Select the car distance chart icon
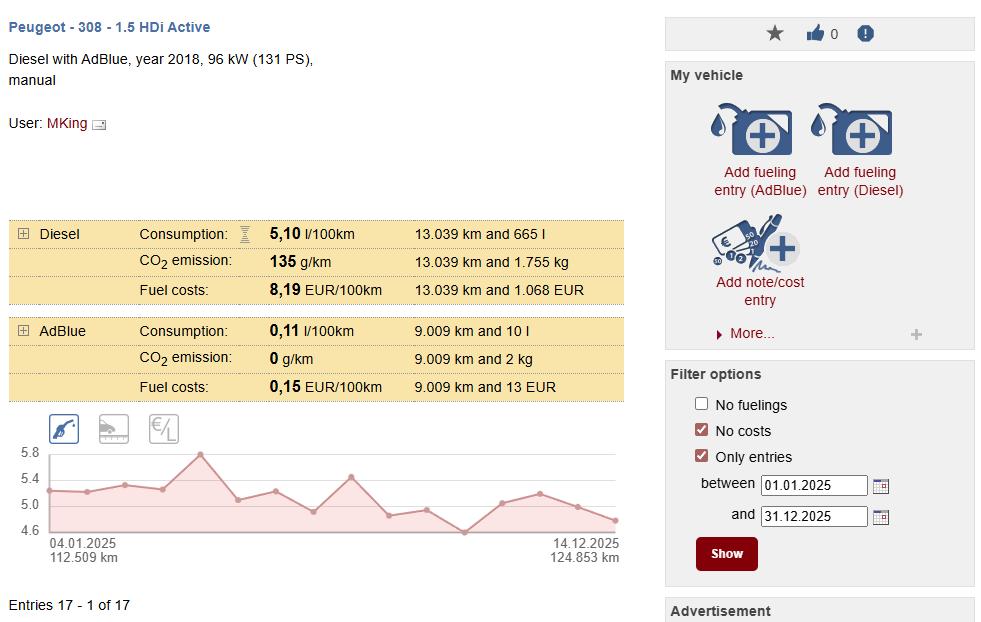981x622 pixels. [114, 429]
